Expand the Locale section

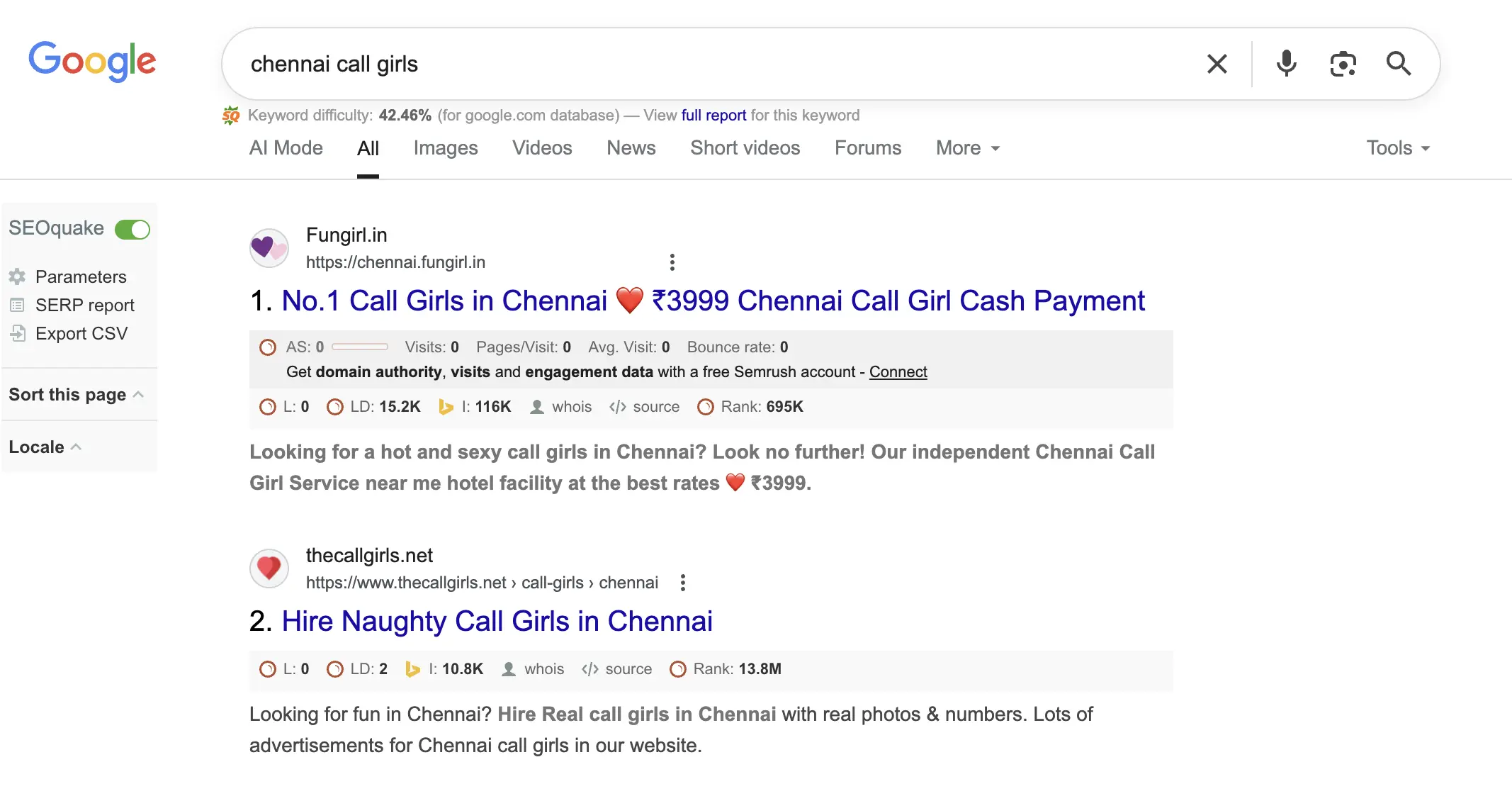point(45,447)
